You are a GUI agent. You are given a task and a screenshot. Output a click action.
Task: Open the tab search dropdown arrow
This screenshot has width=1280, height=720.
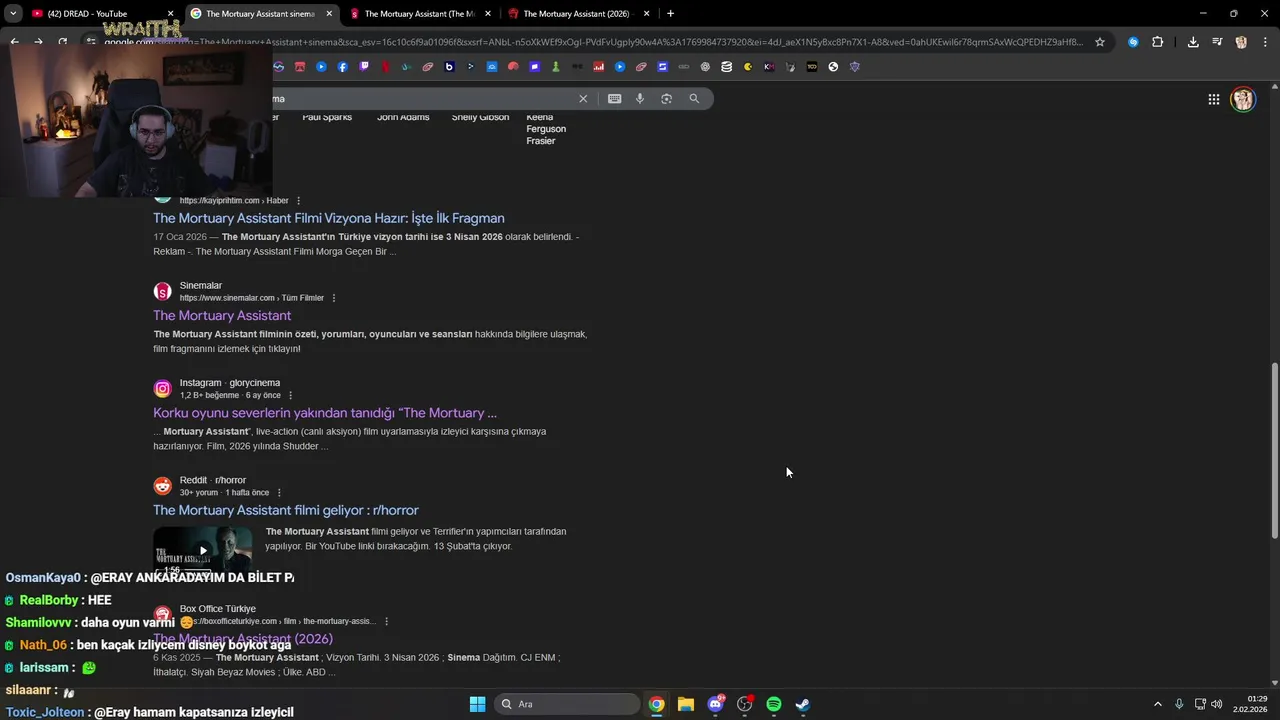click(x=13, y=14)
